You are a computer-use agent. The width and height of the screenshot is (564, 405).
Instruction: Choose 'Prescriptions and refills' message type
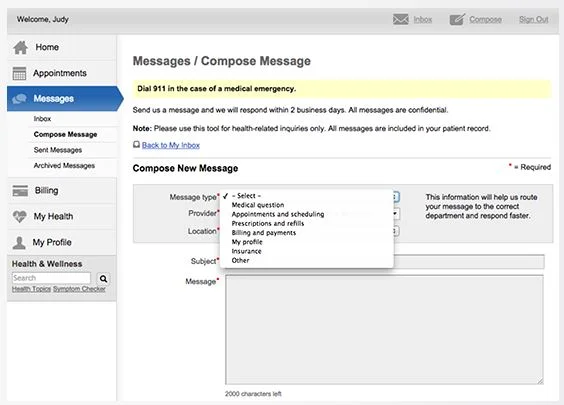(307, 223)
